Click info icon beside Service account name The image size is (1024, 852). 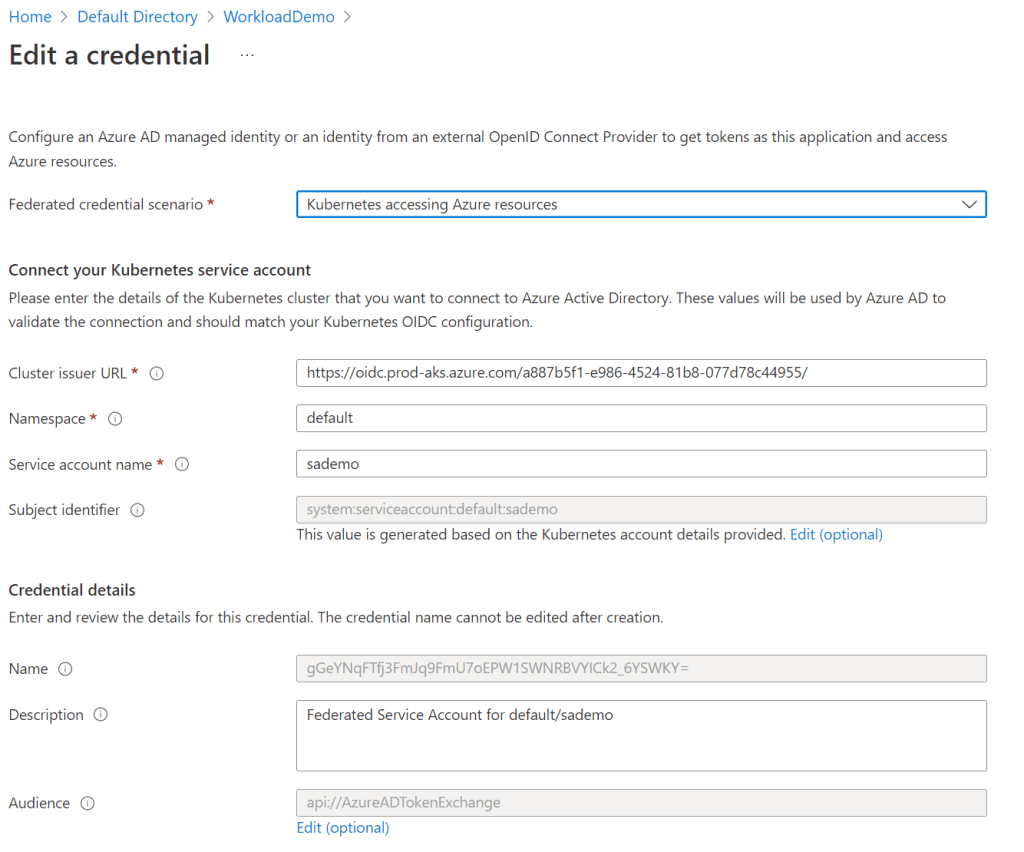(x=182, y=465)
